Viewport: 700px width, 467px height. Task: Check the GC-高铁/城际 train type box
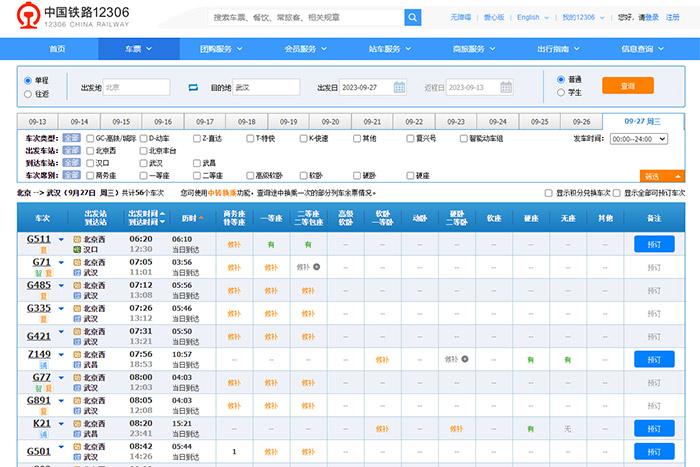pyautogui.click(x=91, y=138)
